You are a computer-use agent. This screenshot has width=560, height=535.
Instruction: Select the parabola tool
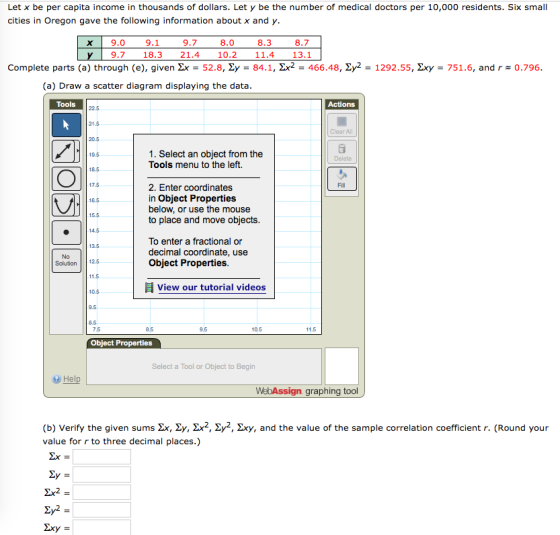64,205
